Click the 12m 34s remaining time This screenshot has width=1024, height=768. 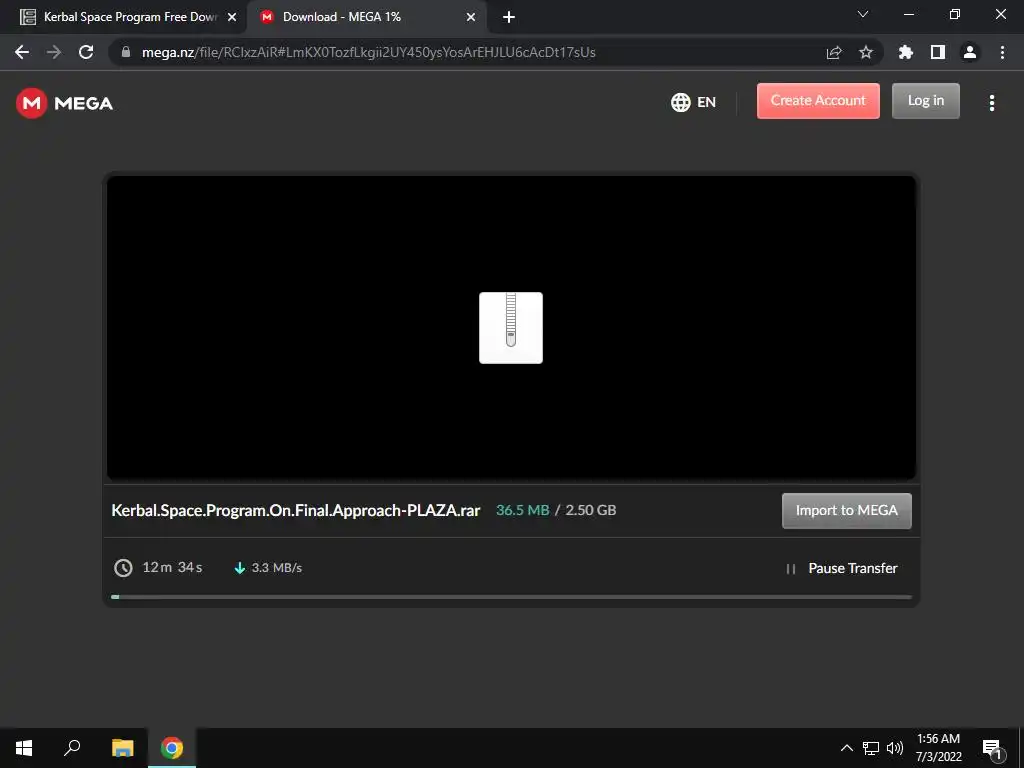tap(172, 567)
